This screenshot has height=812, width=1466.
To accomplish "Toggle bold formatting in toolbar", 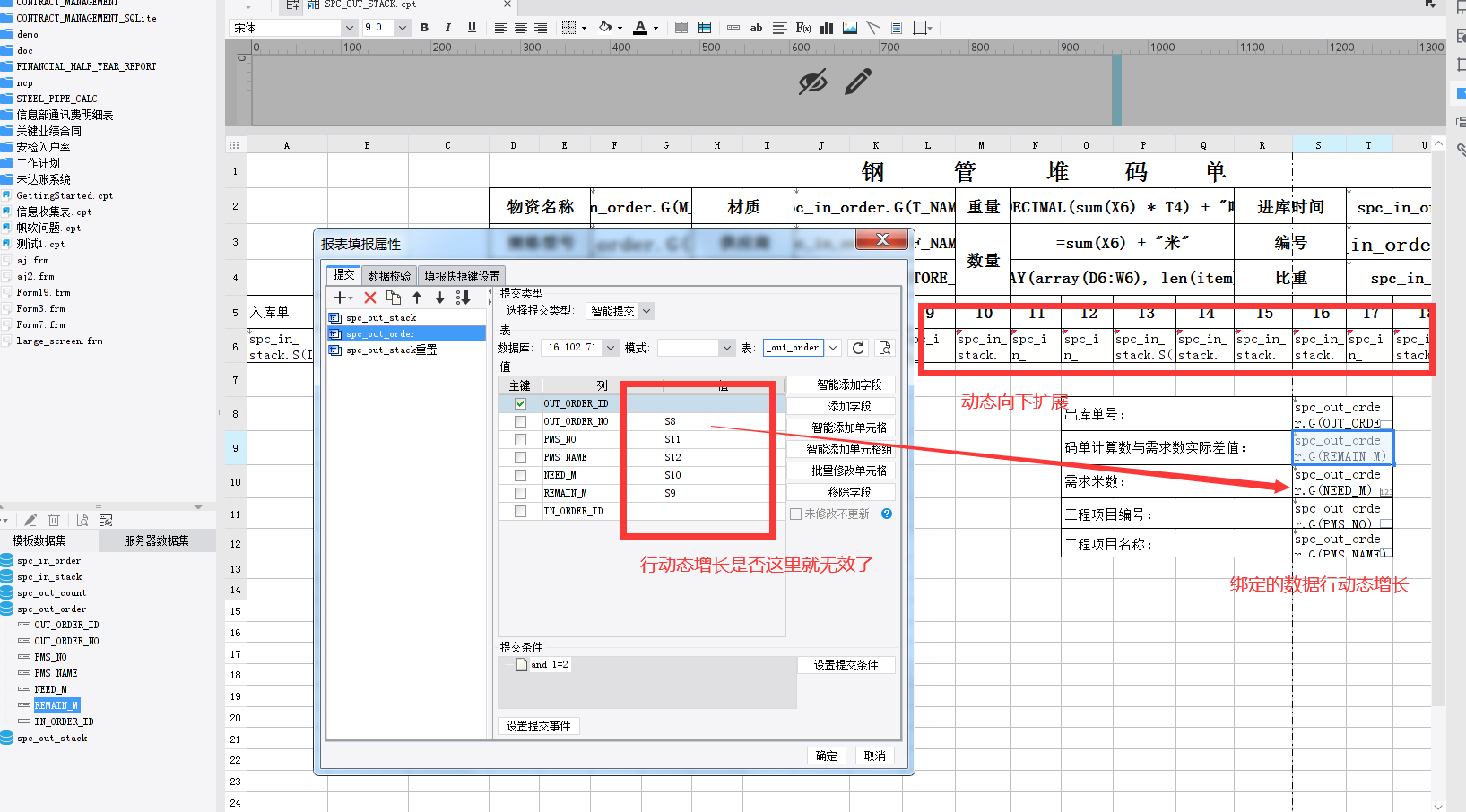I will coord(425,28).
